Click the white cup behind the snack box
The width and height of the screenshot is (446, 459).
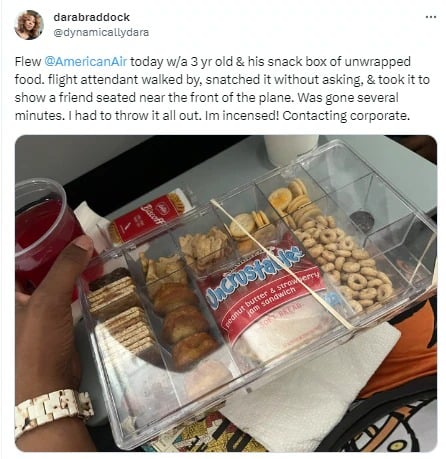click(291, 149)
